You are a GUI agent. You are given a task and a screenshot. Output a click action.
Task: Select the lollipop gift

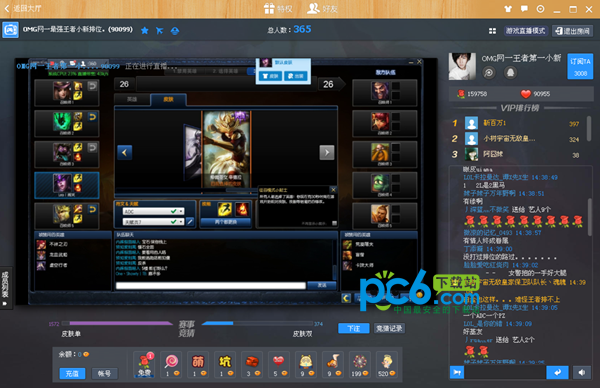pos(171,365)
